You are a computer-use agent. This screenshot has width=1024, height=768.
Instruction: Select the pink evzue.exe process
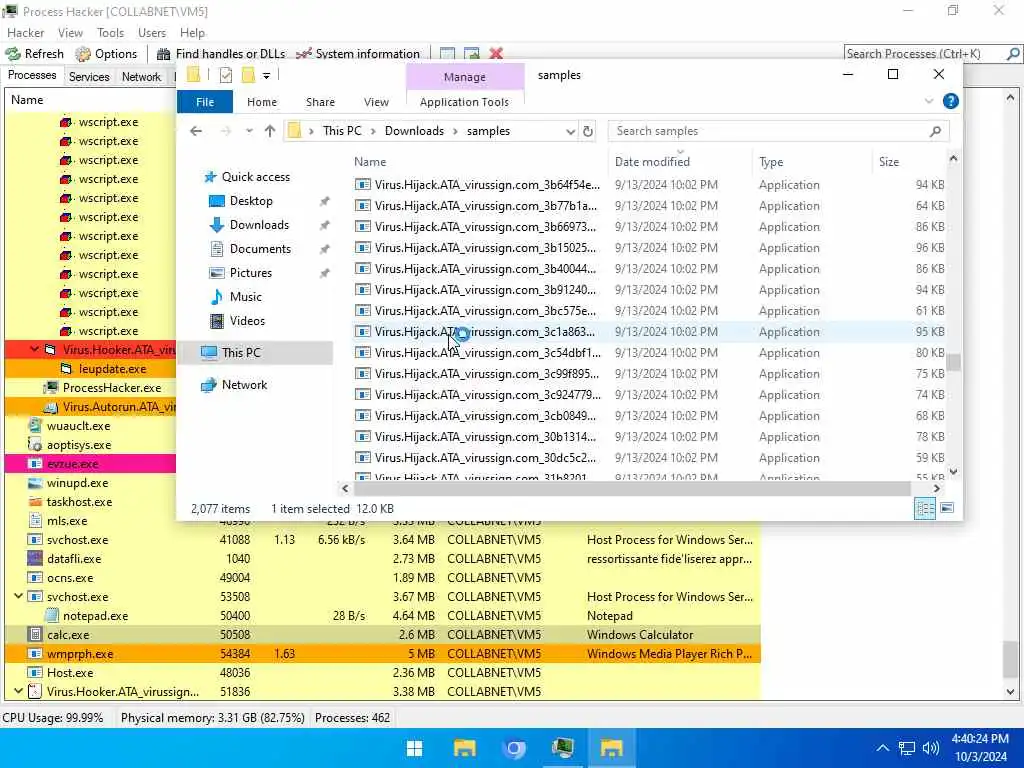tap(90, 464)
